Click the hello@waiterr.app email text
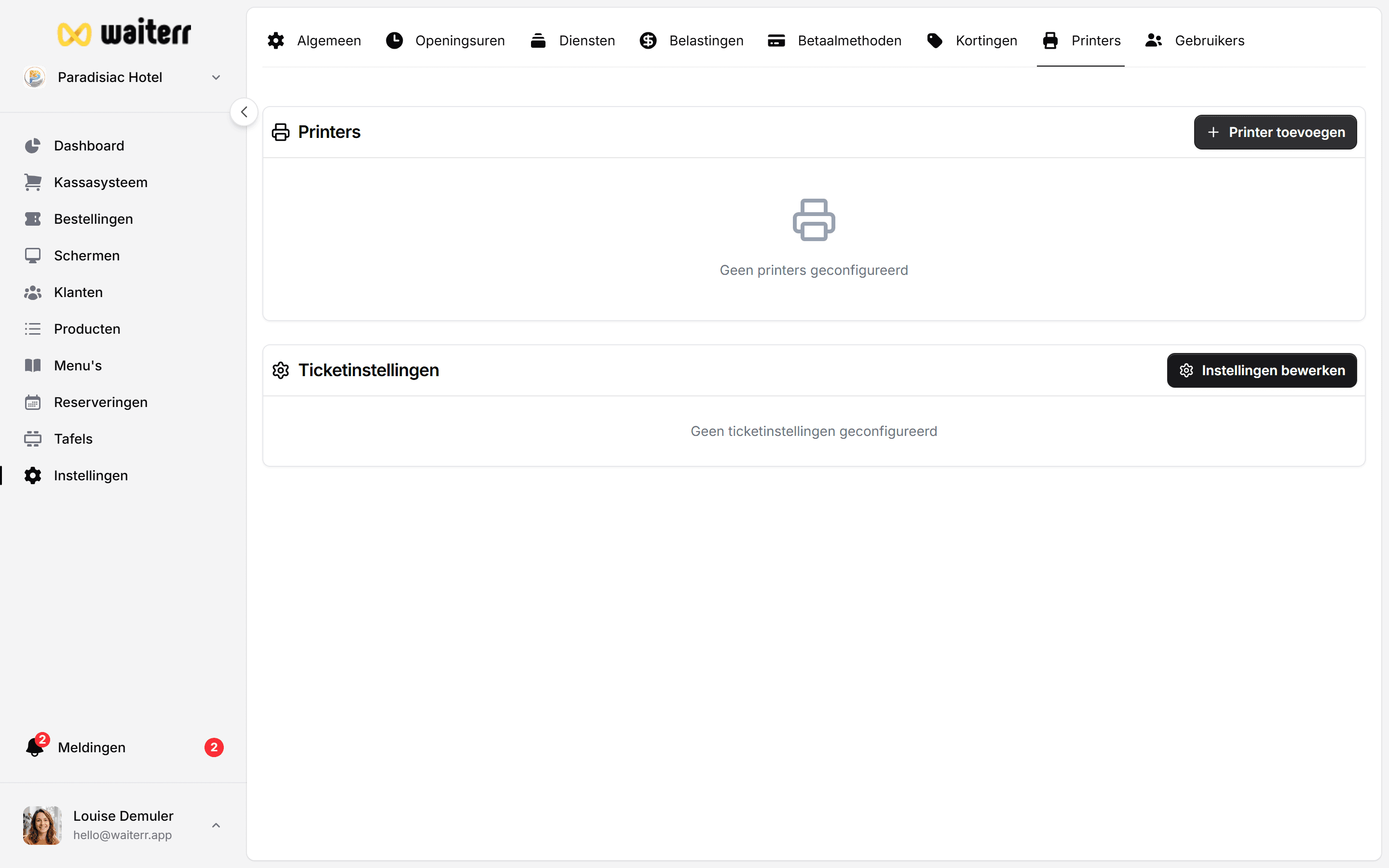This screenshot has width=1389, height=868. point(122,835)
